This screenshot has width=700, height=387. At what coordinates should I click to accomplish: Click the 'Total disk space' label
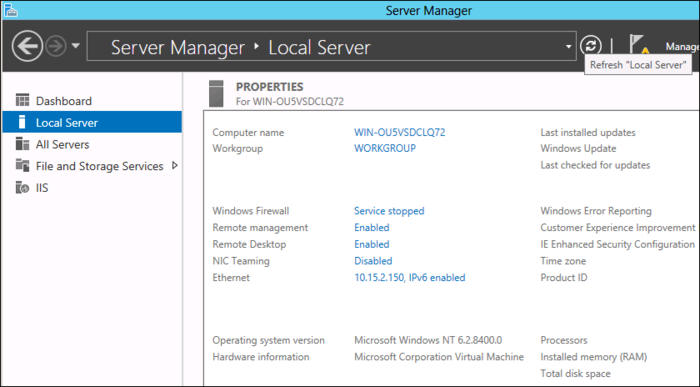(575, 374)
